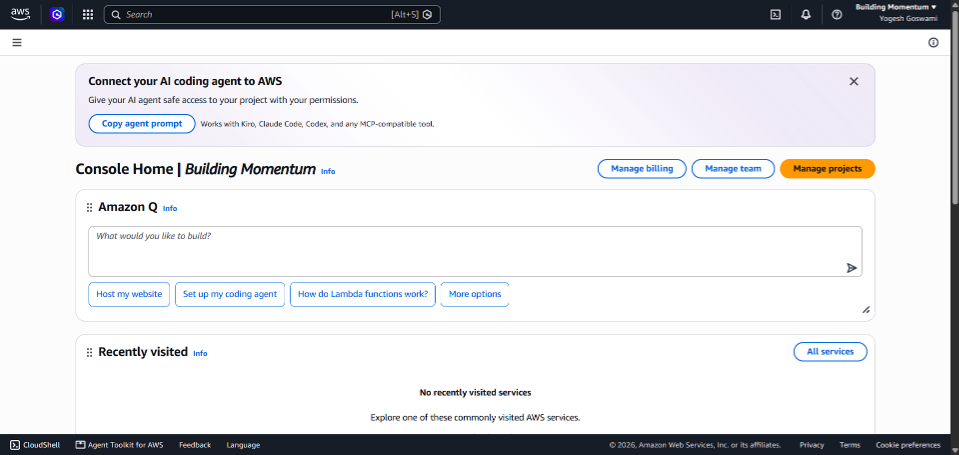Open the hamburger navigation menu
Viewport: 959px width, 455px height.
pyautogui.click(x=17, y=42)
